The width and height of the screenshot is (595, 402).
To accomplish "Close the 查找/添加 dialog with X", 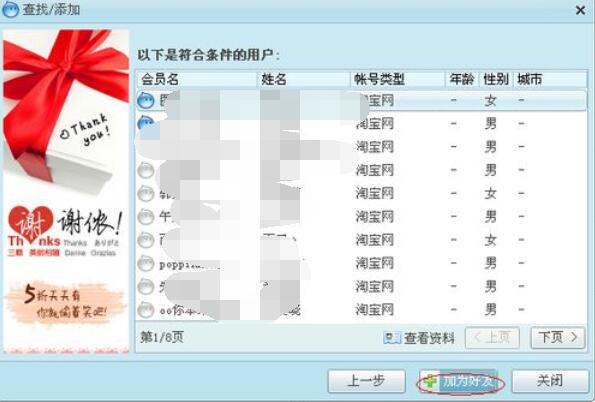I will click(580, 10).
